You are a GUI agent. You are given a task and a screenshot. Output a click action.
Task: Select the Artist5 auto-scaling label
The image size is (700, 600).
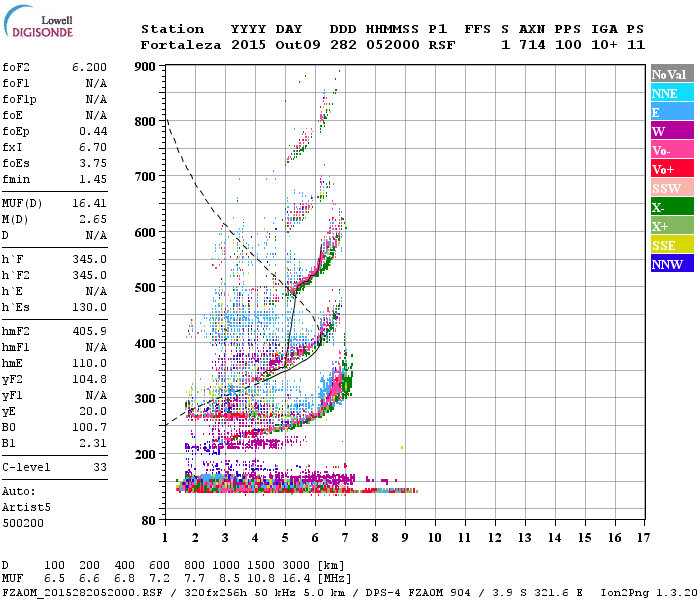click(24, 507)
